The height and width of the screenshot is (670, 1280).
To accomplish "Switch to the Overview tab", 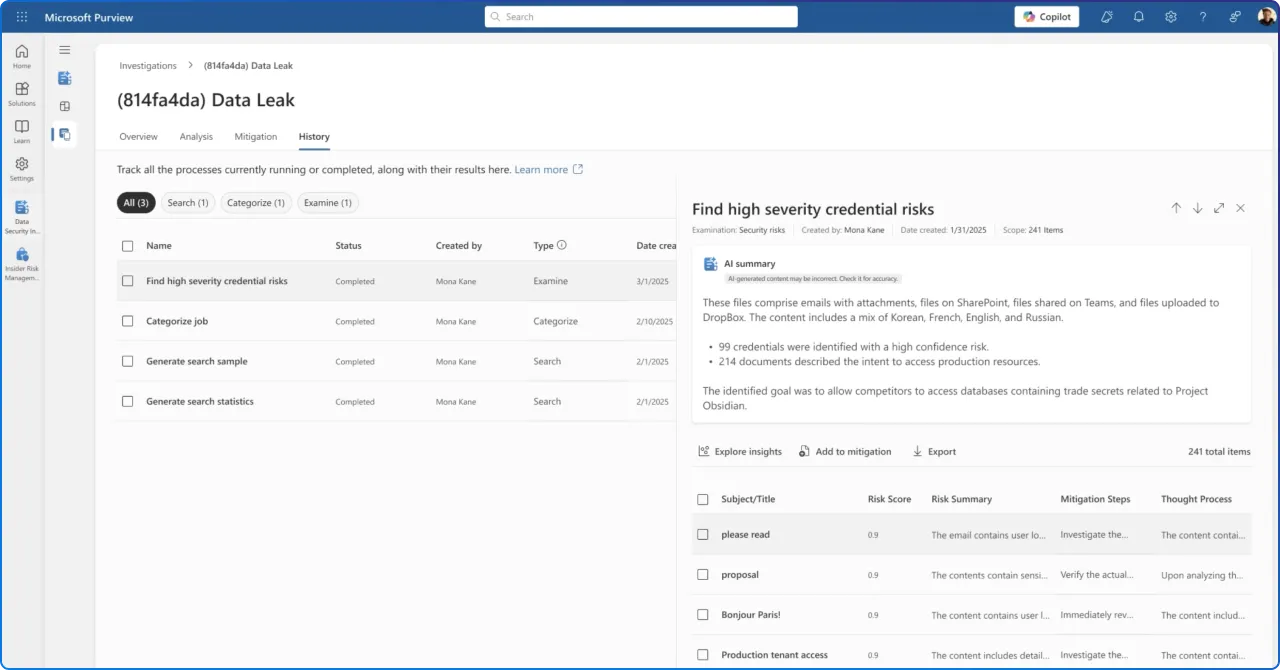I will (x=138, y=137).
